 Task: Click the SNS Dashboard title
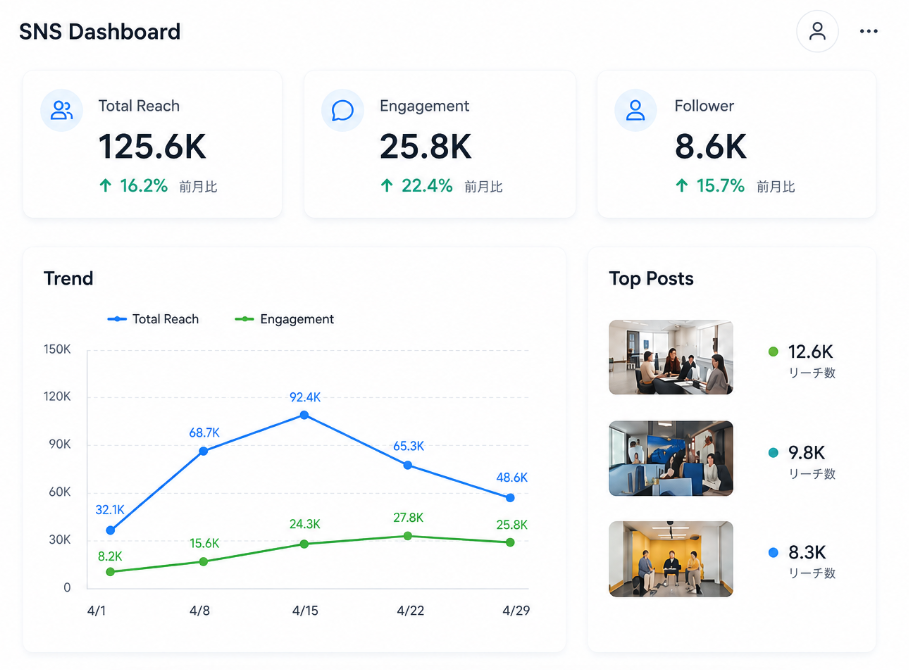100,31
